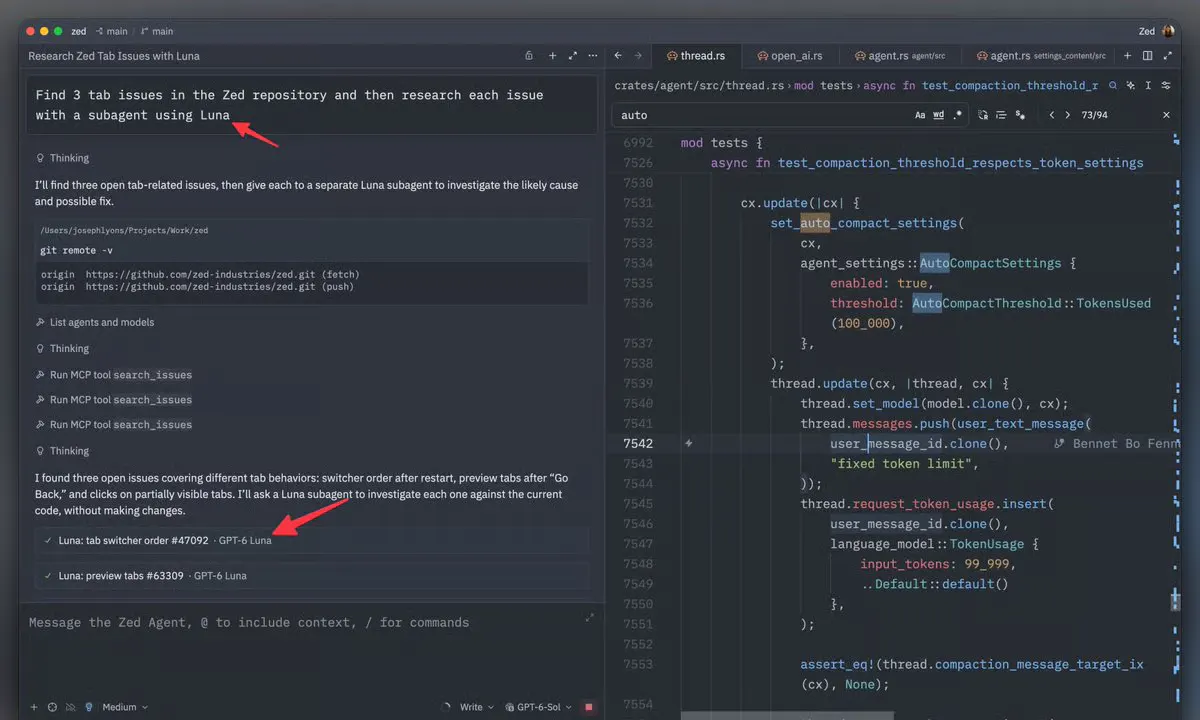Screen dimensions: 1200x720
Task: Toggle case-sensitive search Aa
Action: (920, 115)
